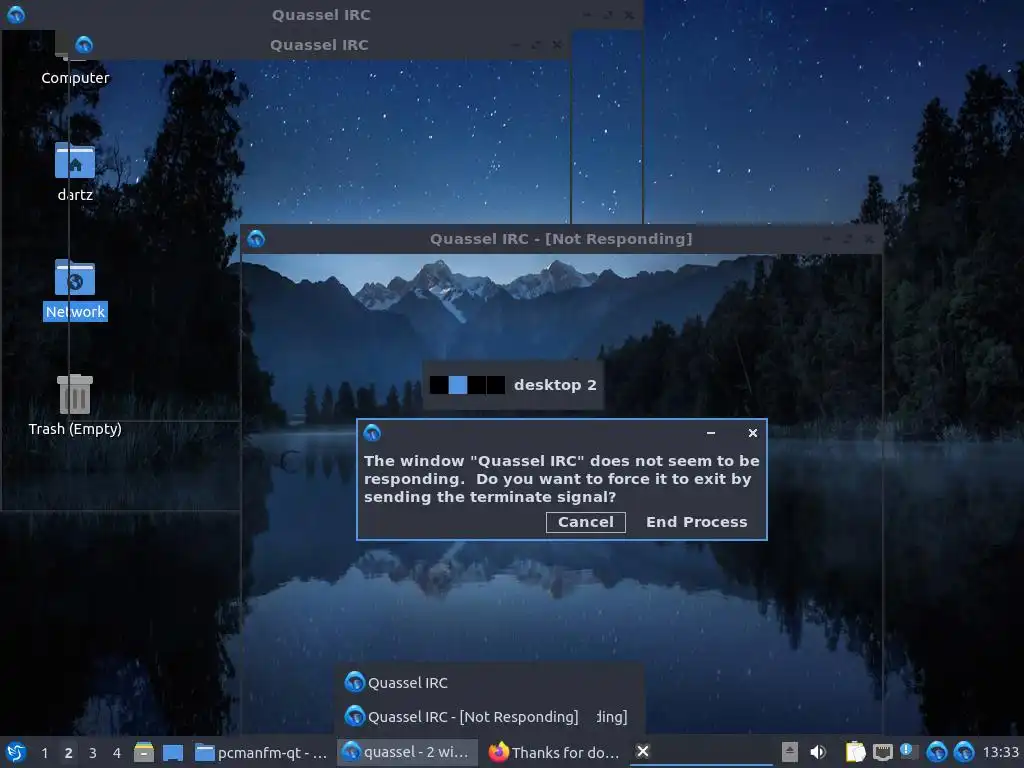
Task: Switch to desktop 2 in the pager
Action: click(68, 753)
